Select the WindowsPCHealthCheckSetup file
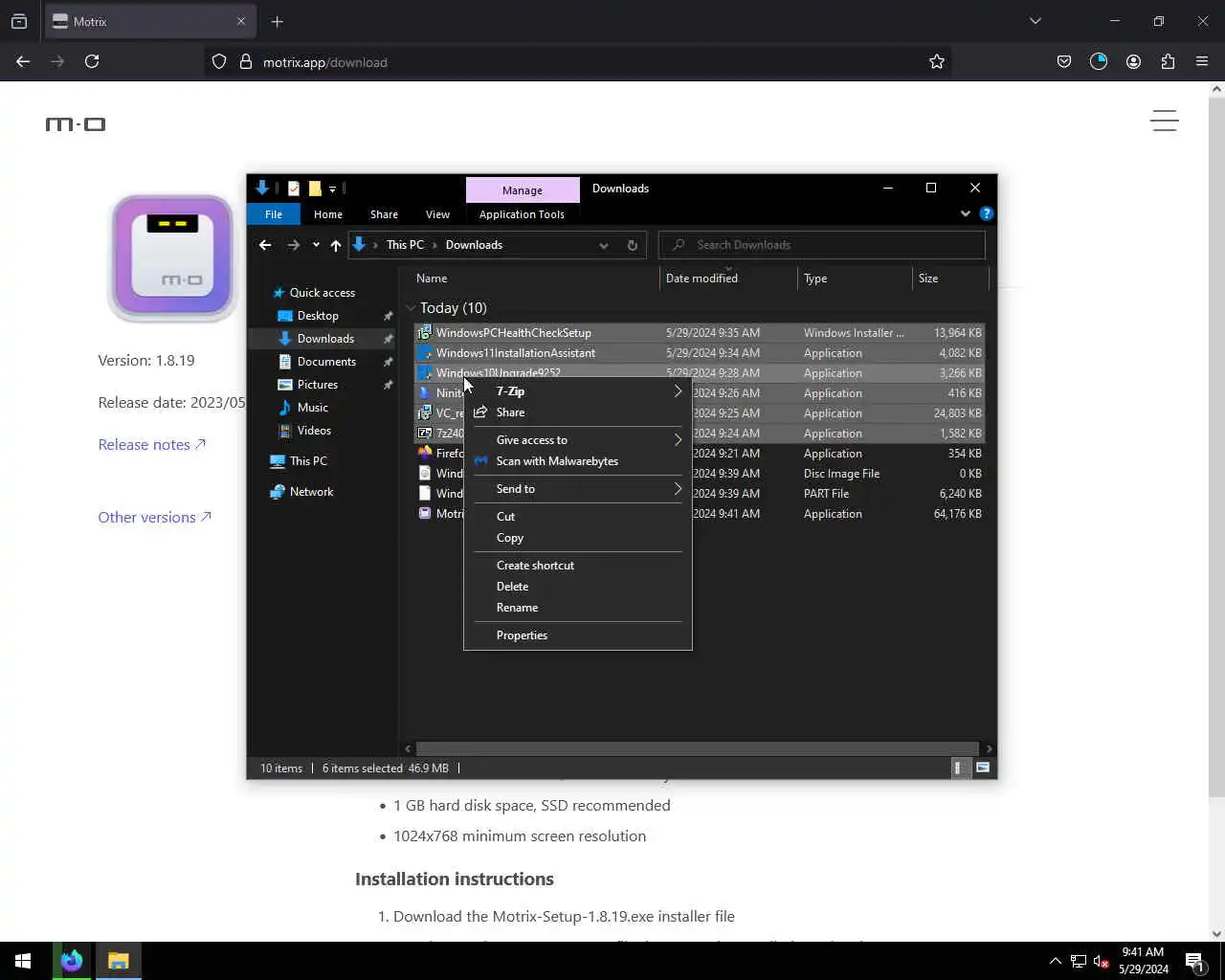This screenshot has height=980, width=1225. (x=699, y=332)
